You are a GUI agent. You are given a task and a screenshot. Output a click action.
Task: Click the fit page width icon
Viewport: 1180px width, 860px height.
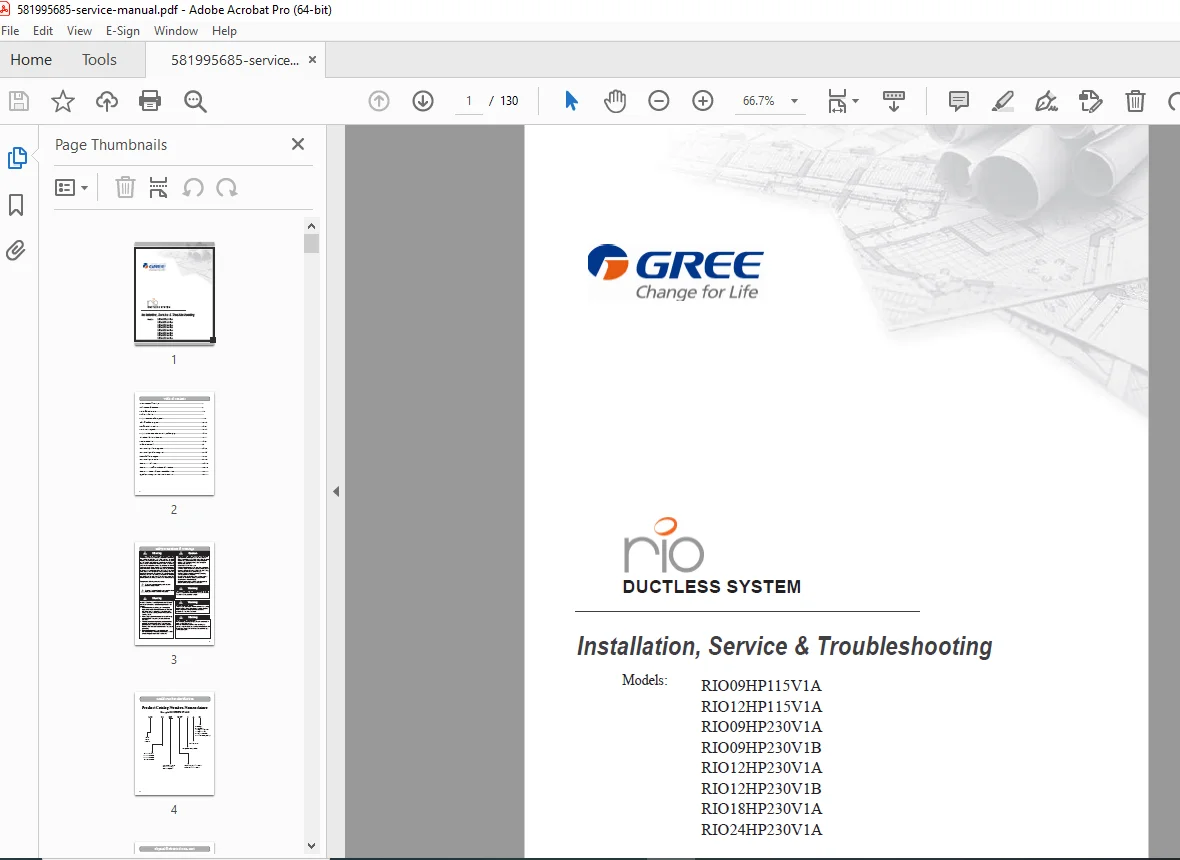pos(837,101)
